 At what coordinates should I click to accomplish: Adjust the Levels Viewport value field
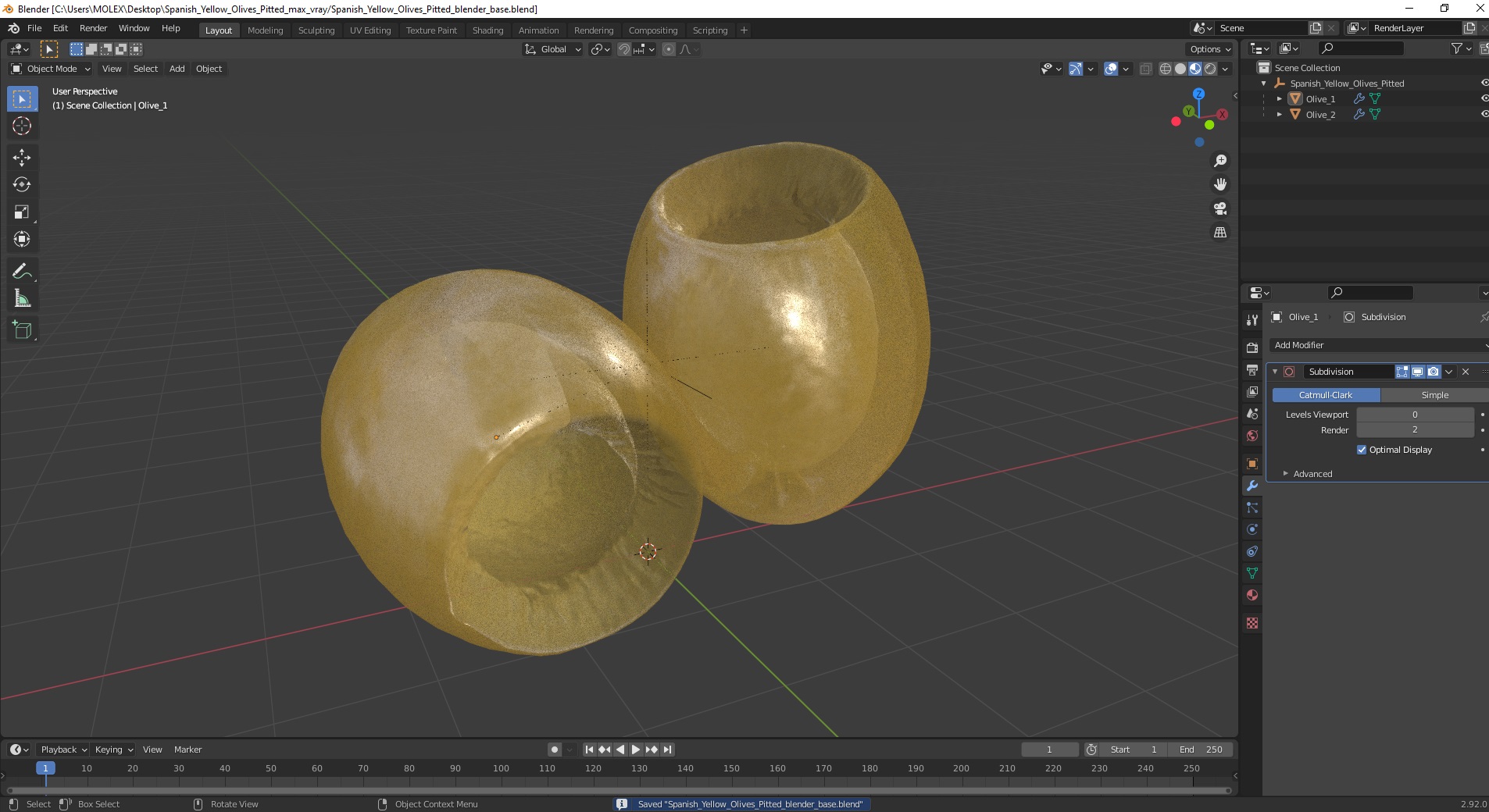tap(1415, 415)
